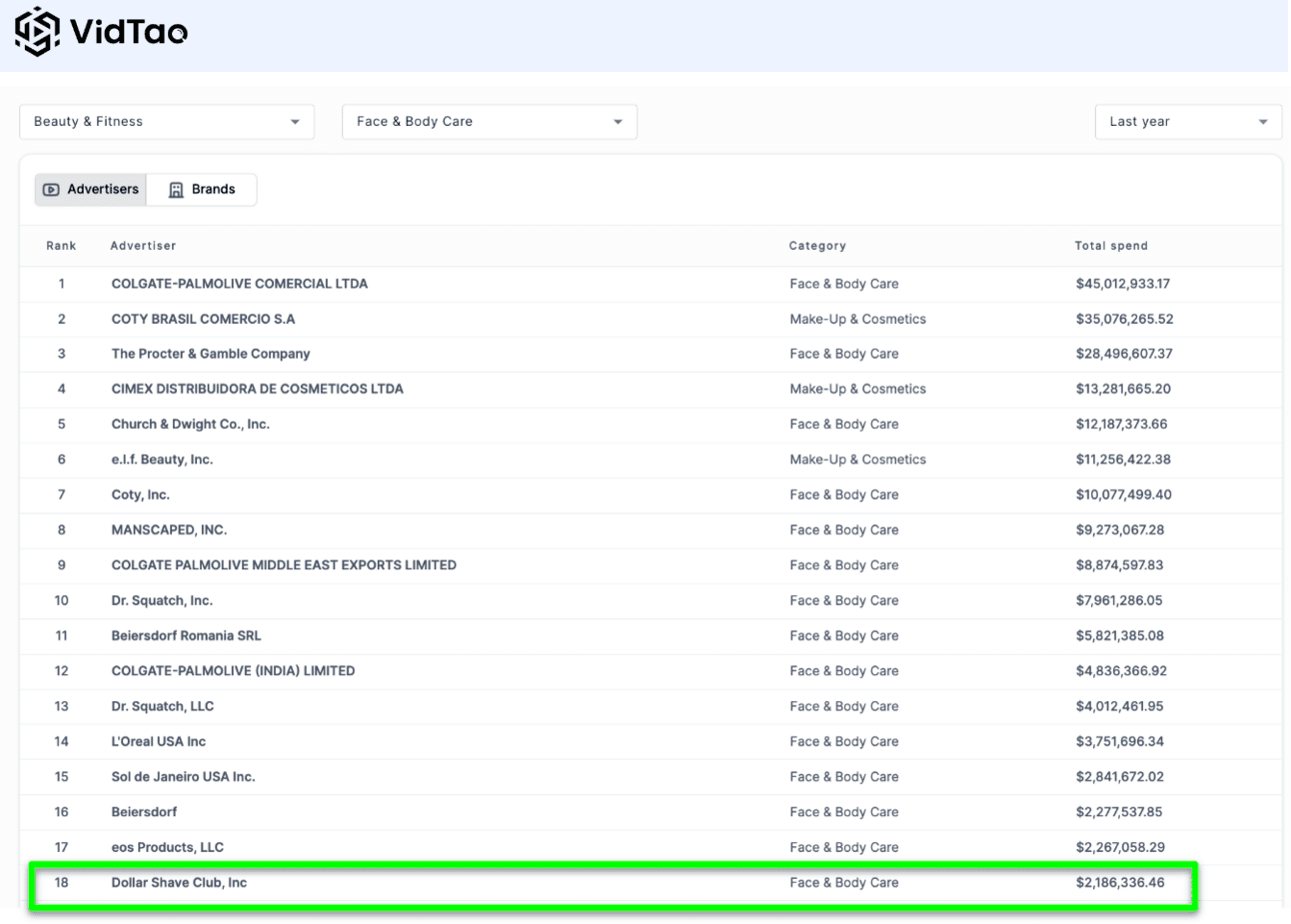
Task: Click the $2,841,672.02 total spend value
Action: click(1120, 777)
